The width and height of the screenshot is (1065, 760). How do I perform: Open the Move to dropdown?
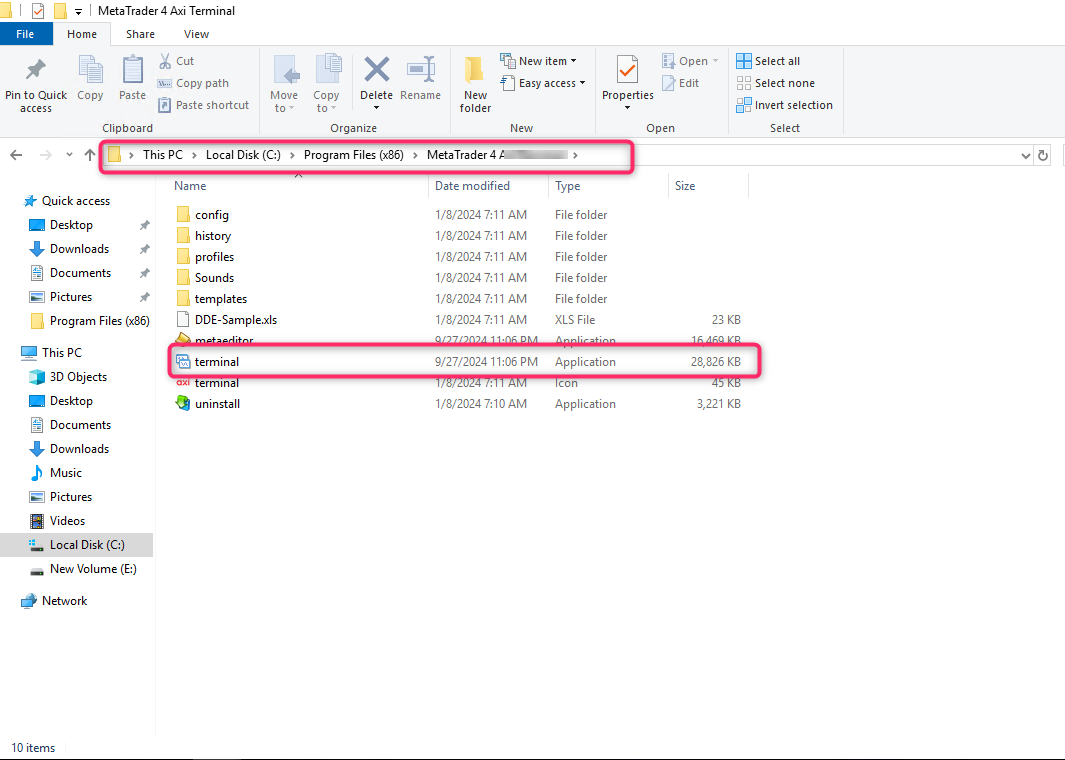284,82
